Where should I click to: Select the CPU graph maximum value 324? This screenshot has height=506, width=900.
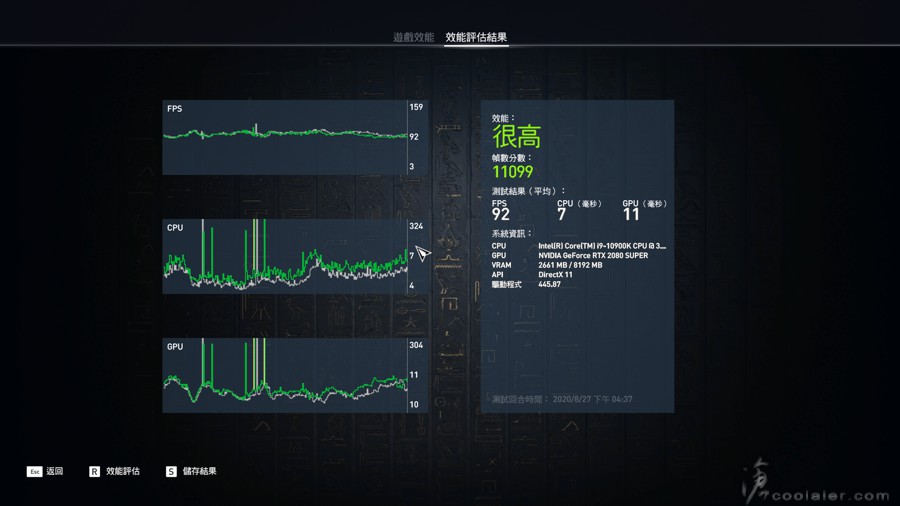(x=416, y=226)
